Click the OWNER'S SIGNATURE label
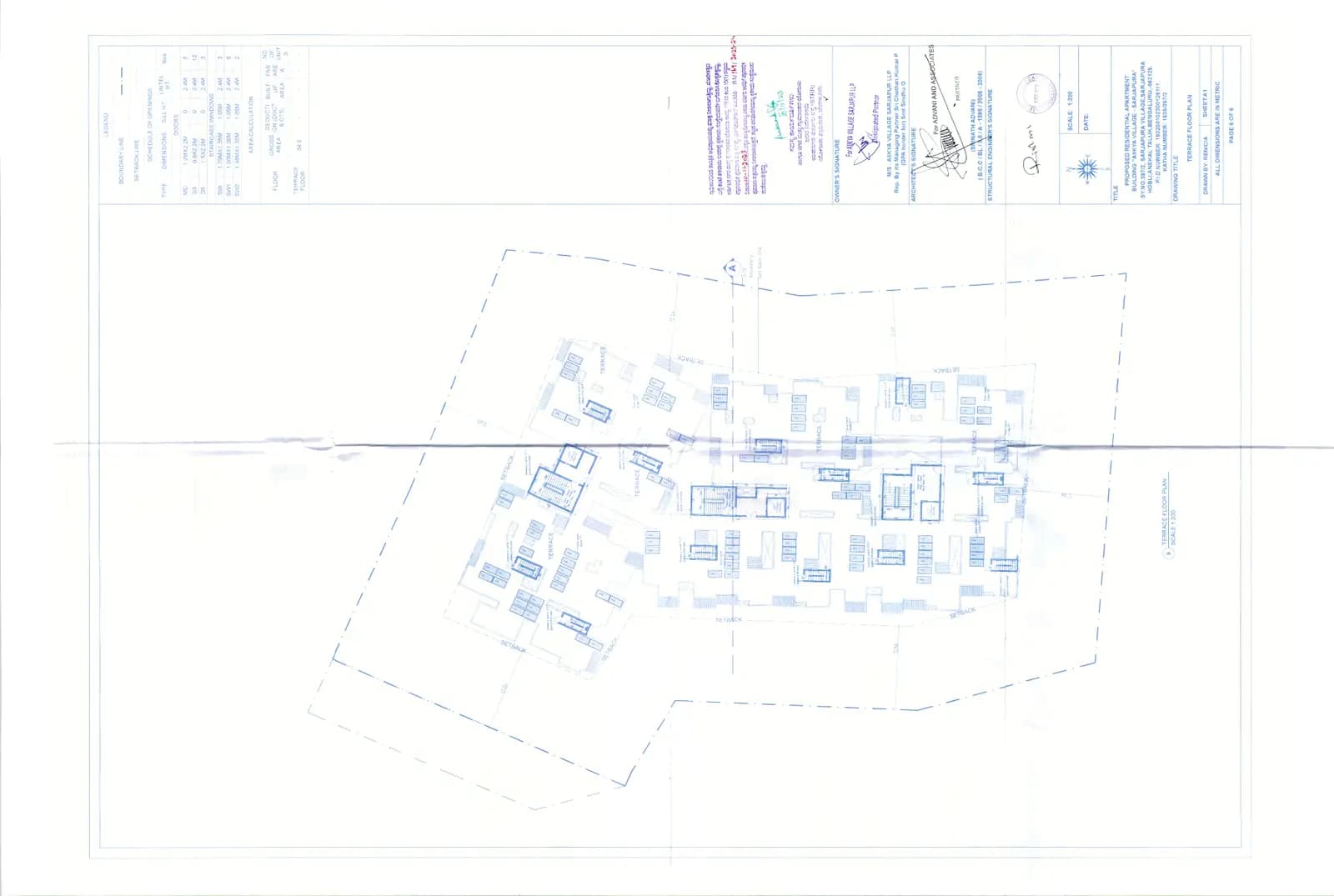This screenshot has height=896, width=1334. pos(838,171)
